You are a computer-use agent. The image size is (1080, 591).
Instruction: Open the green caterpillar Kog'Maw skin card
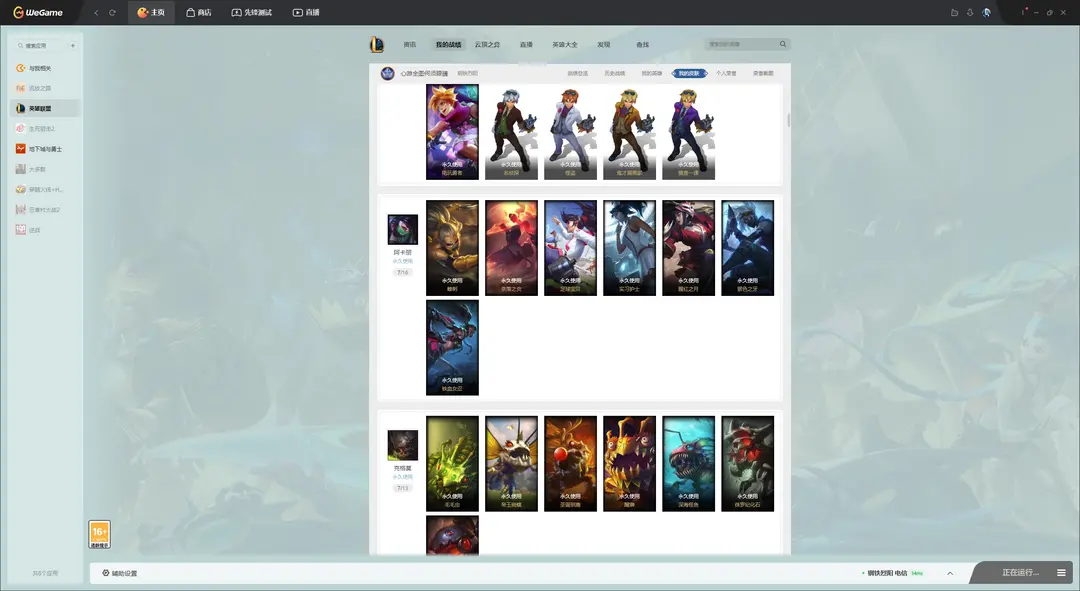click(x=453, y=464)
